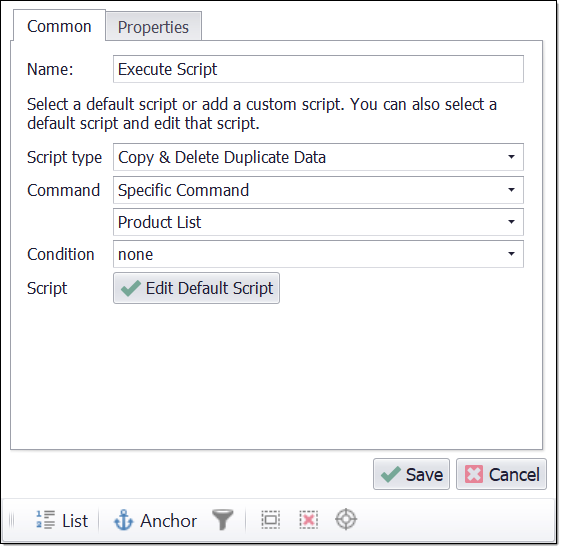Click the List text label in toolbar

(x=75, y=522)
